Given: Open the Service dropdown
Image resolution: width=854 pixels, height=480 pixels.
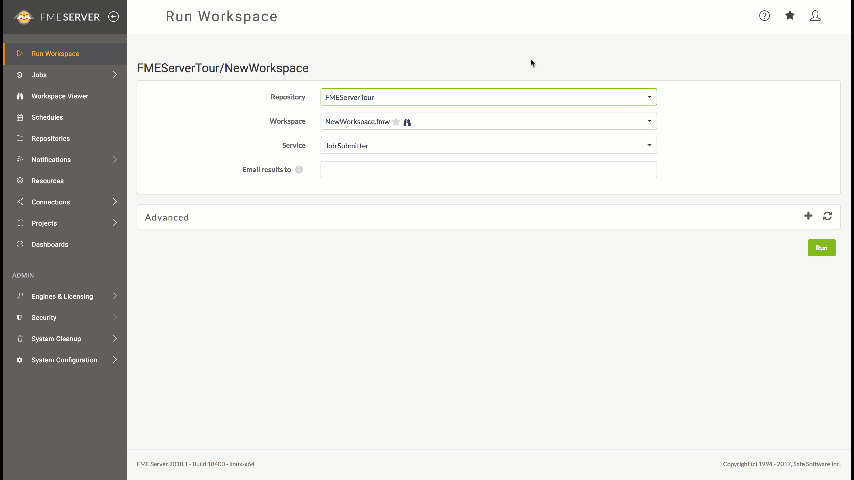Looking at the screenshot, I should (x=488, y=145).
